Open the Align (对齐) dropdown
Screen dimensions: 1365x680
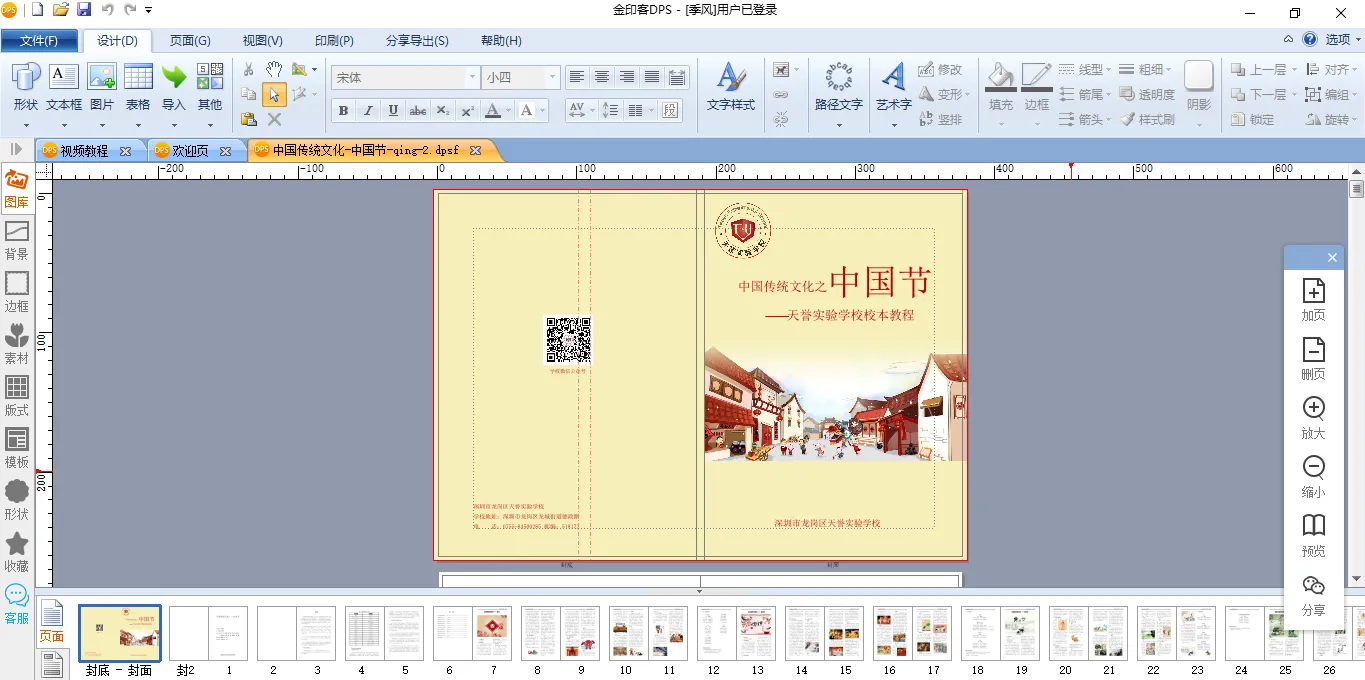tap(1330, 69)
